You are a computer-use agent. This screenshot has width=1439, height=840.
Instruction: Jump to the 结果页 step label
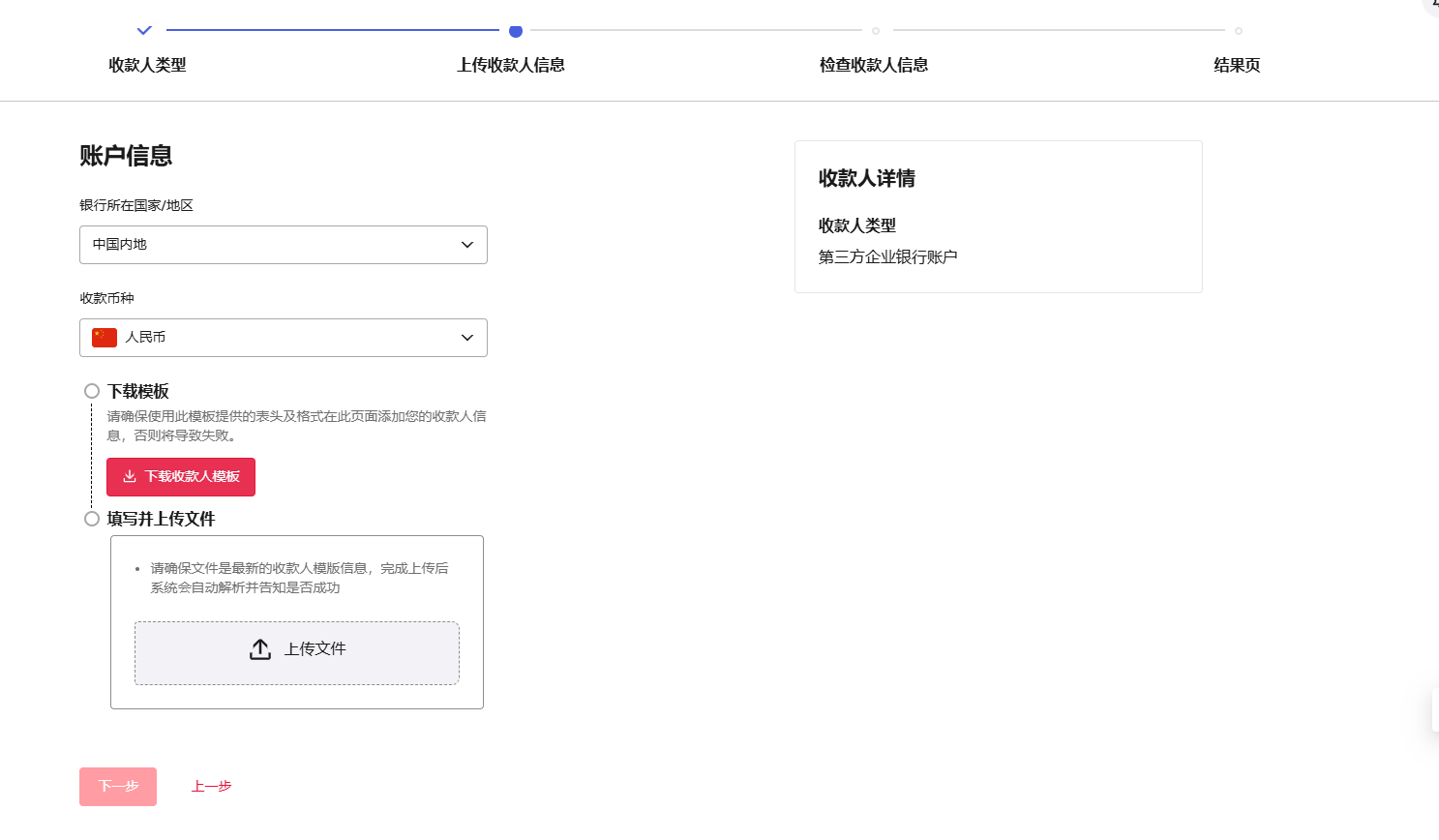pos(1237,65)
